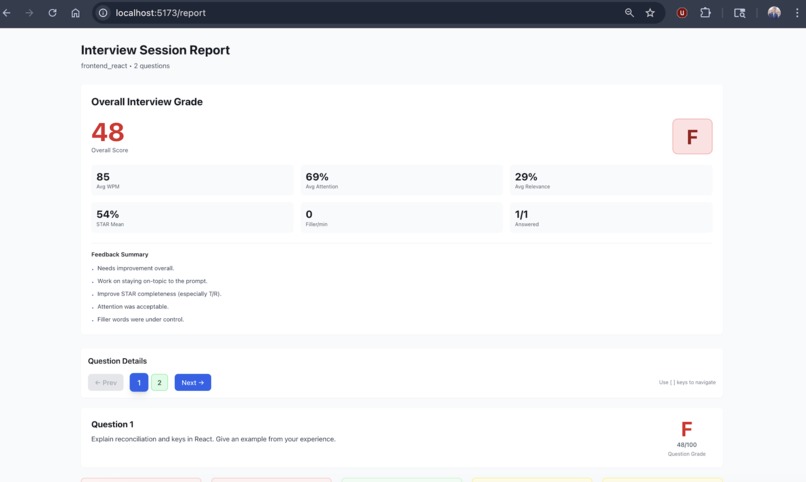Click the 1/1 Answered card

[x=611, y=217]
